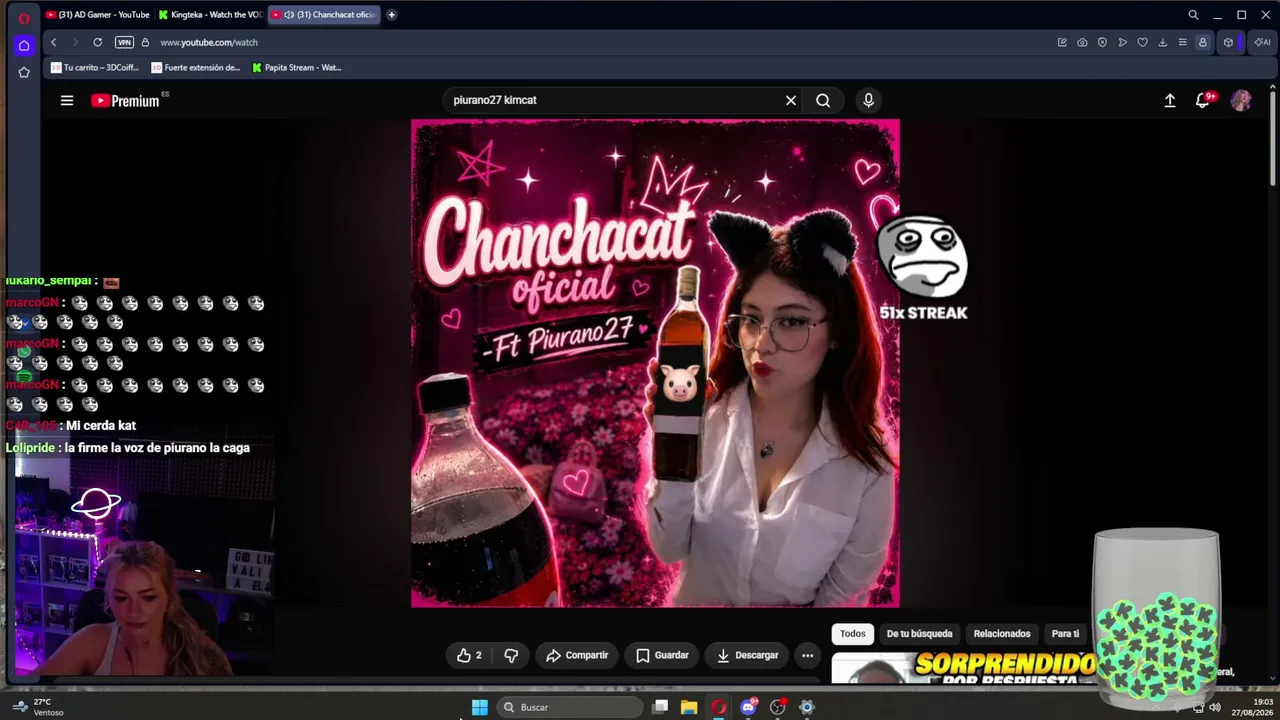
Task: Take a snapshot with the camera icon
Action: click(1082, 42)
